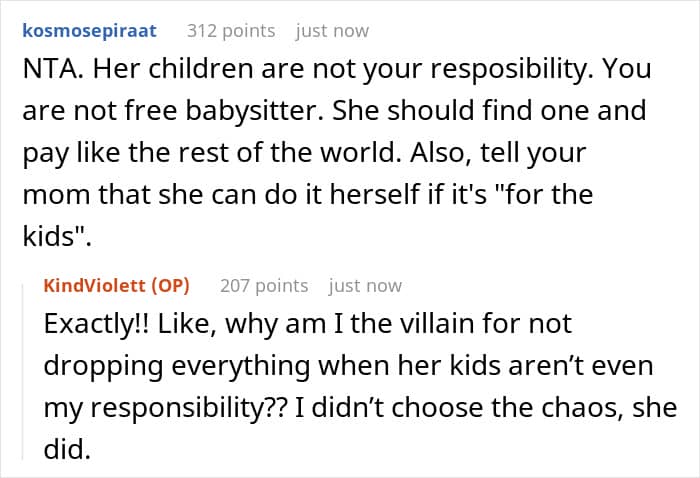Click the word 'NTA.' in top comment

pyautogui.click(x=53, y=69)
